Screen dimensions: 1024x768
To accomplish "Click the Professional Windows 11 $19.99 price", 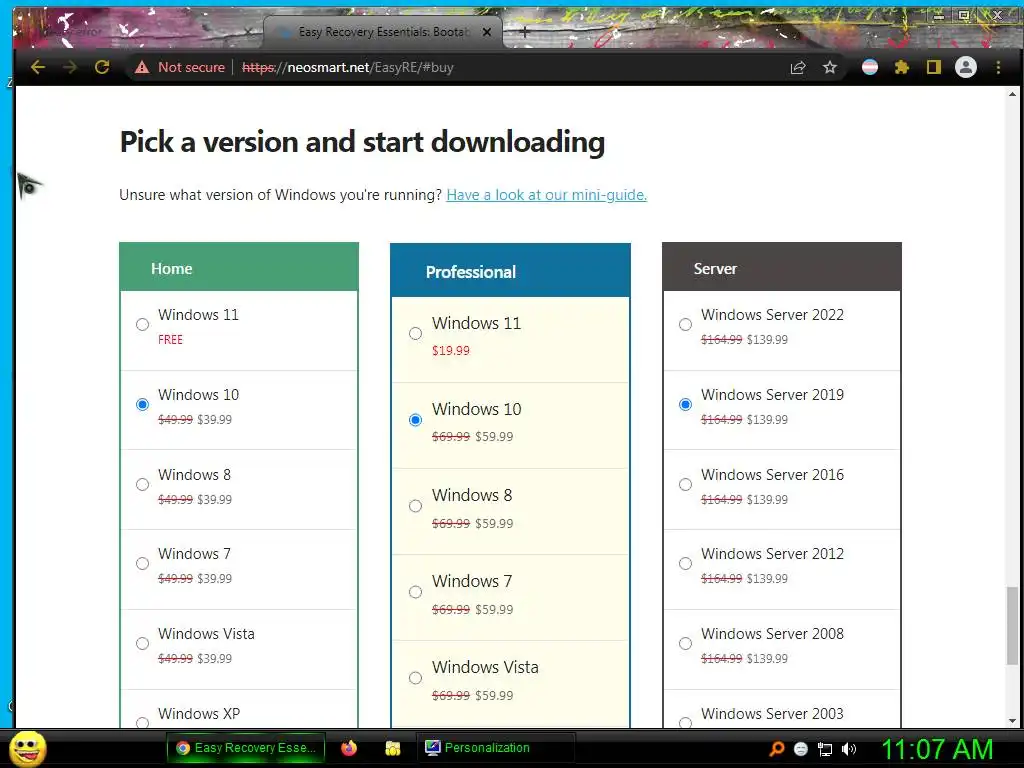I will (451, 351).
